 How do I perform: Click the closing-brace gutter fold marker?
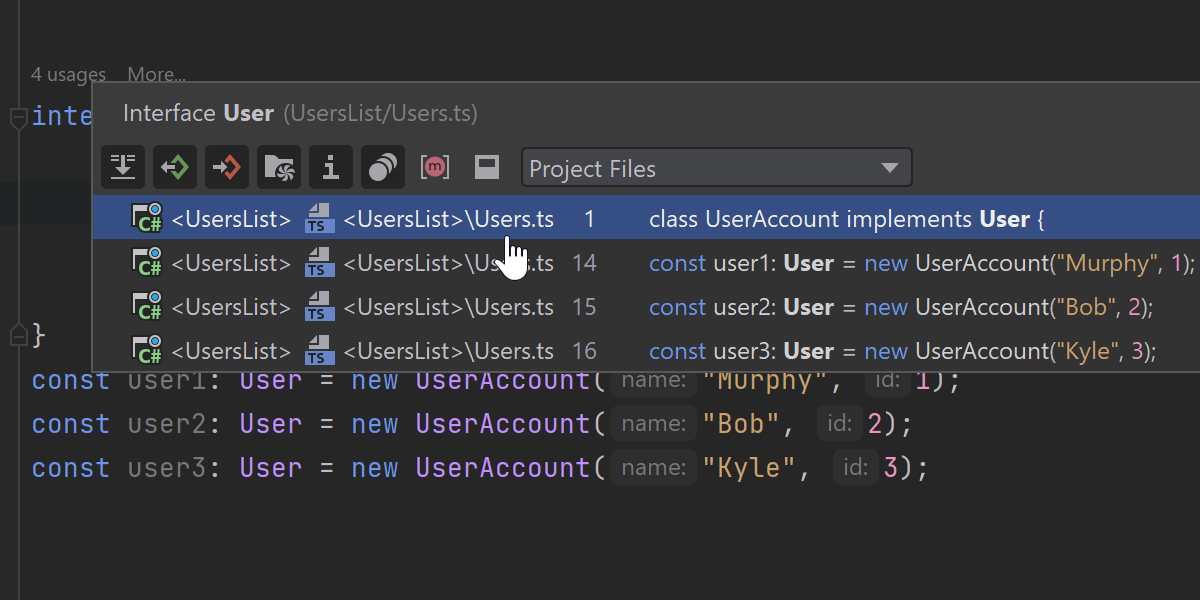pyautogui.click(x=18, y=335)
